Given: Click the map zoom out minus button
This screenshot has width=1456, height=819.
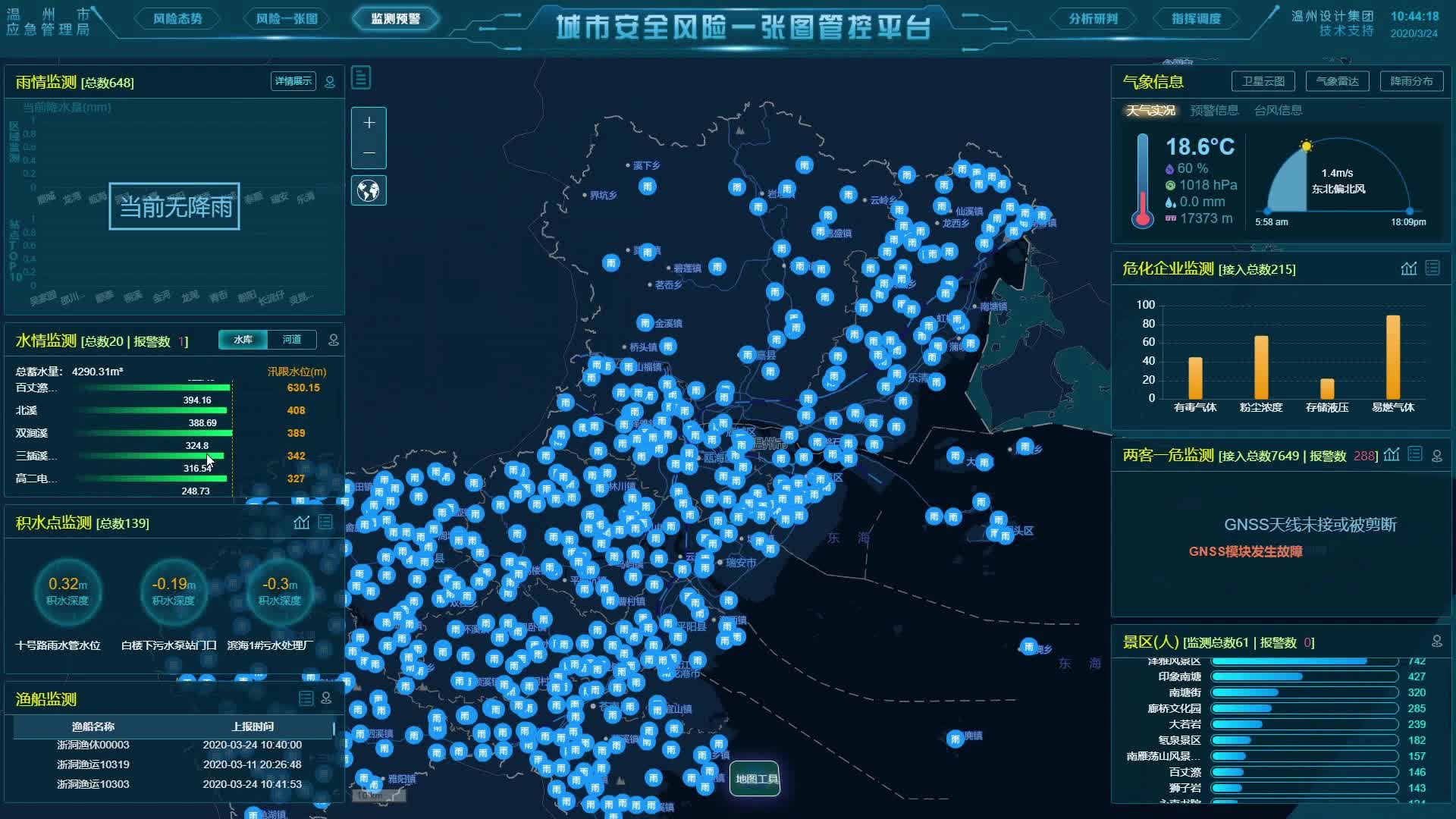Looking at the screenshot, I should 369,152.
